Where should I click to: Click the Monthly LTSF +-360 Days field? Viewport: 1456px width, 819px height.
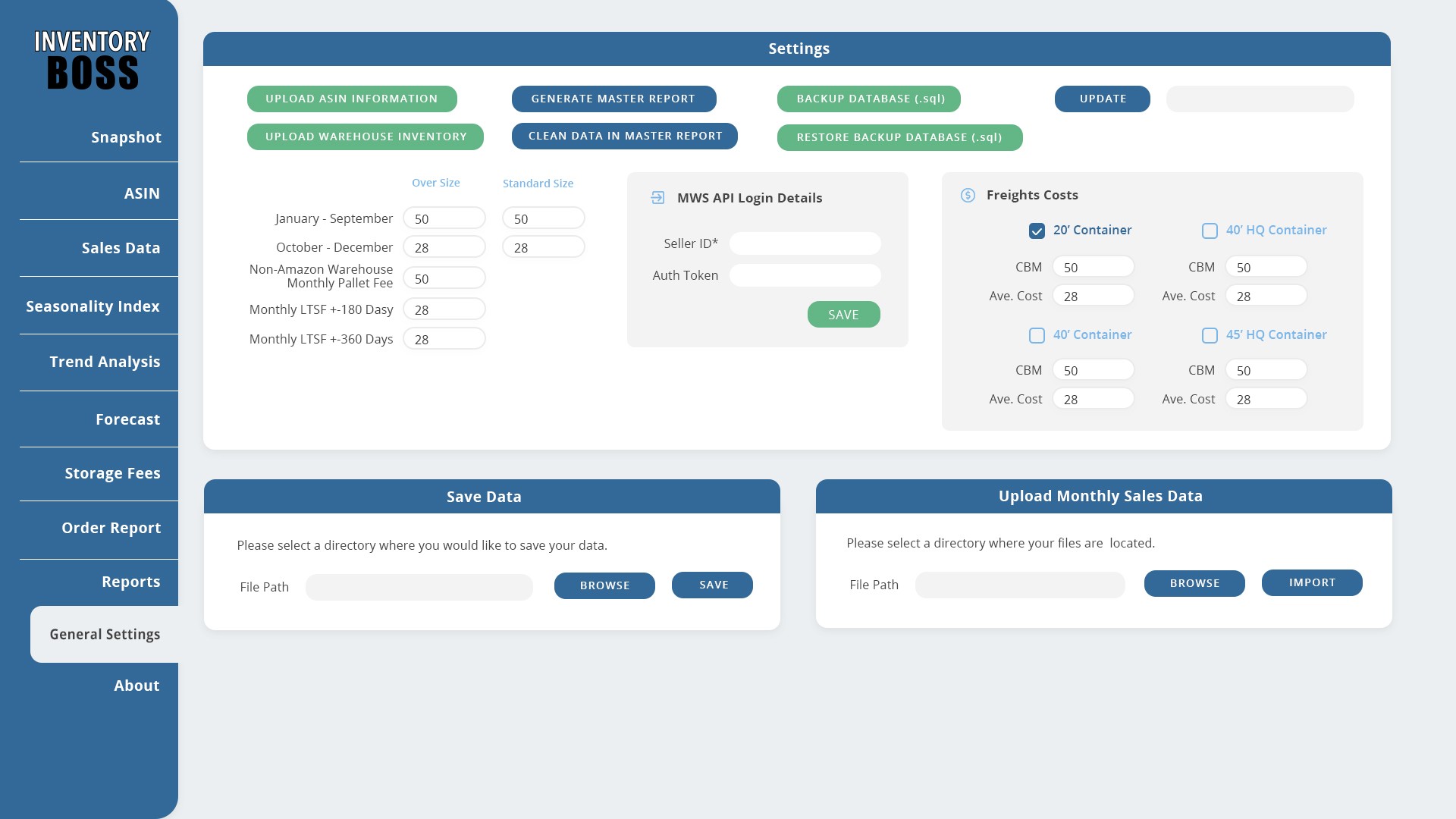click(x=444, y=339)
